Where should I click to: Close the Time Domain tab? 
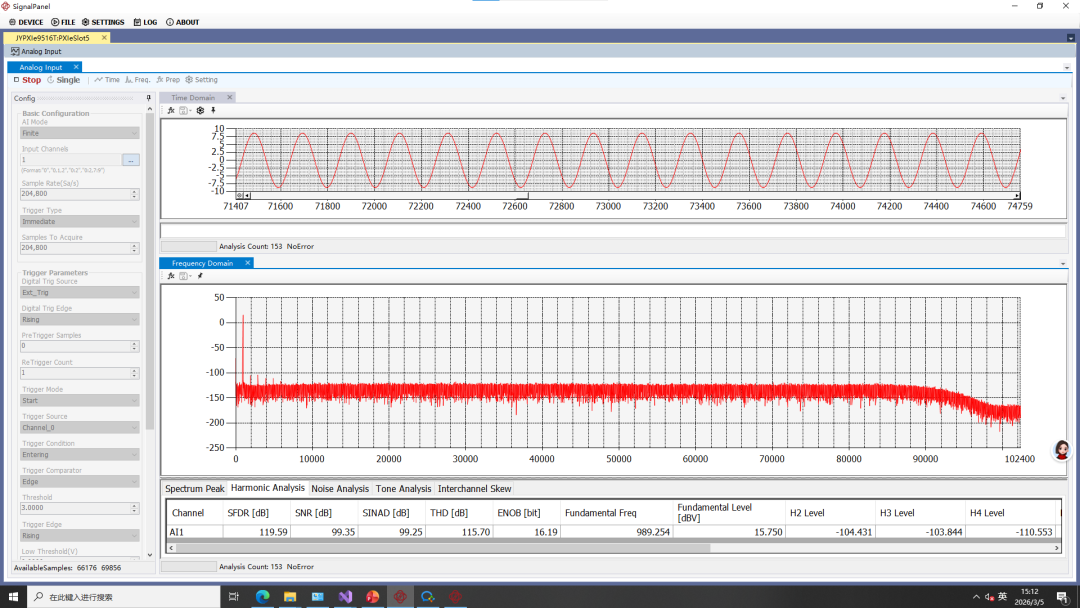[x=229, y=98]
